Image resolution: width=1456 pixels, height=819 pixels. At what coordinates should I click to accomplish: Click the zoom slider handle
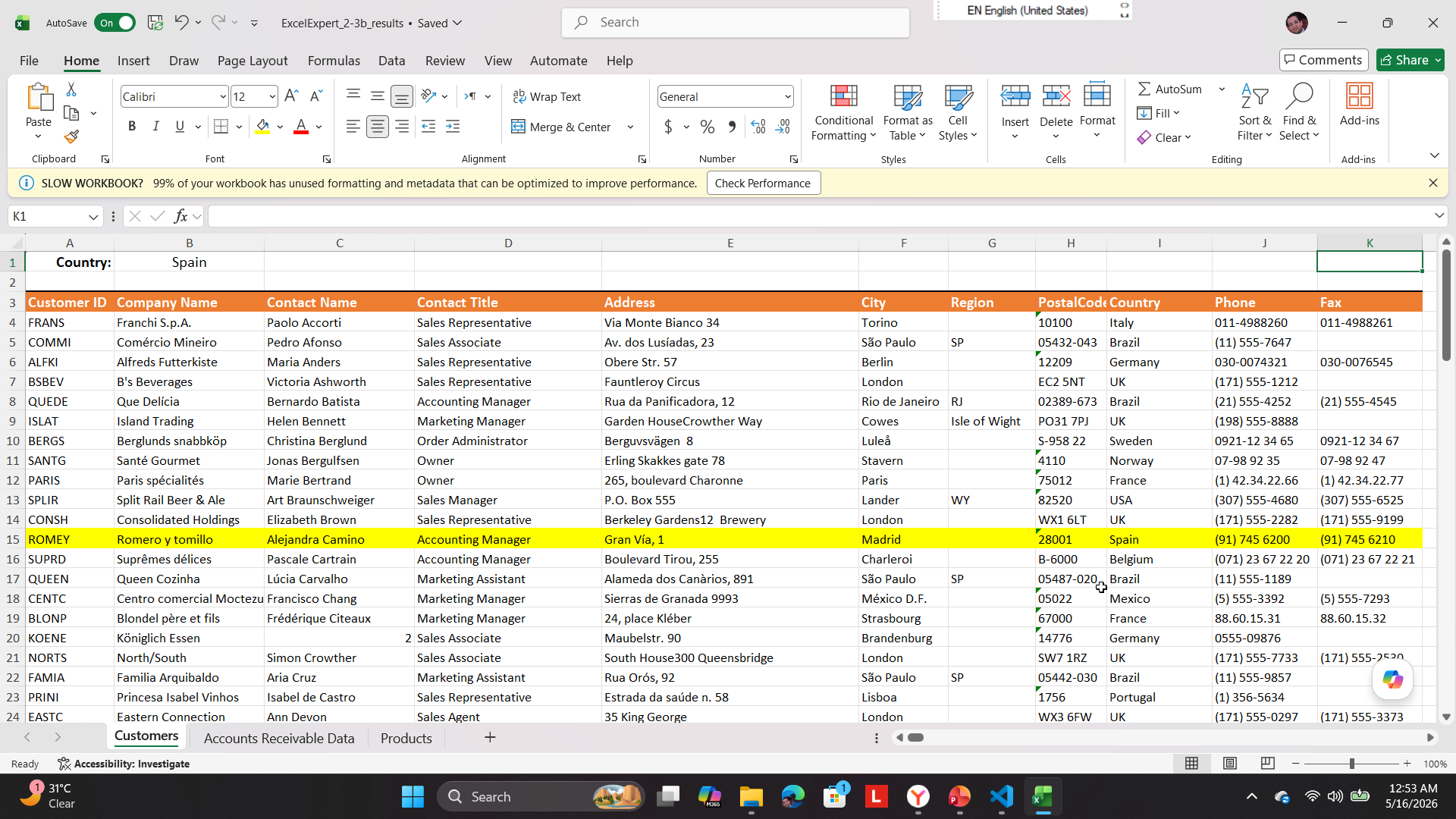coord(1351,764)
